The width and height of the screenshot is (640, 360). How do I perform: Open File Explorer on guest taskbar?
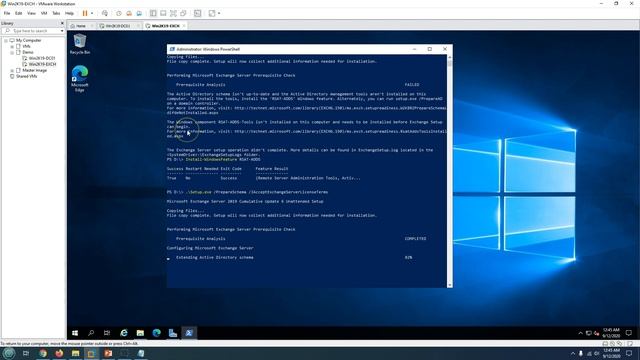140,333
